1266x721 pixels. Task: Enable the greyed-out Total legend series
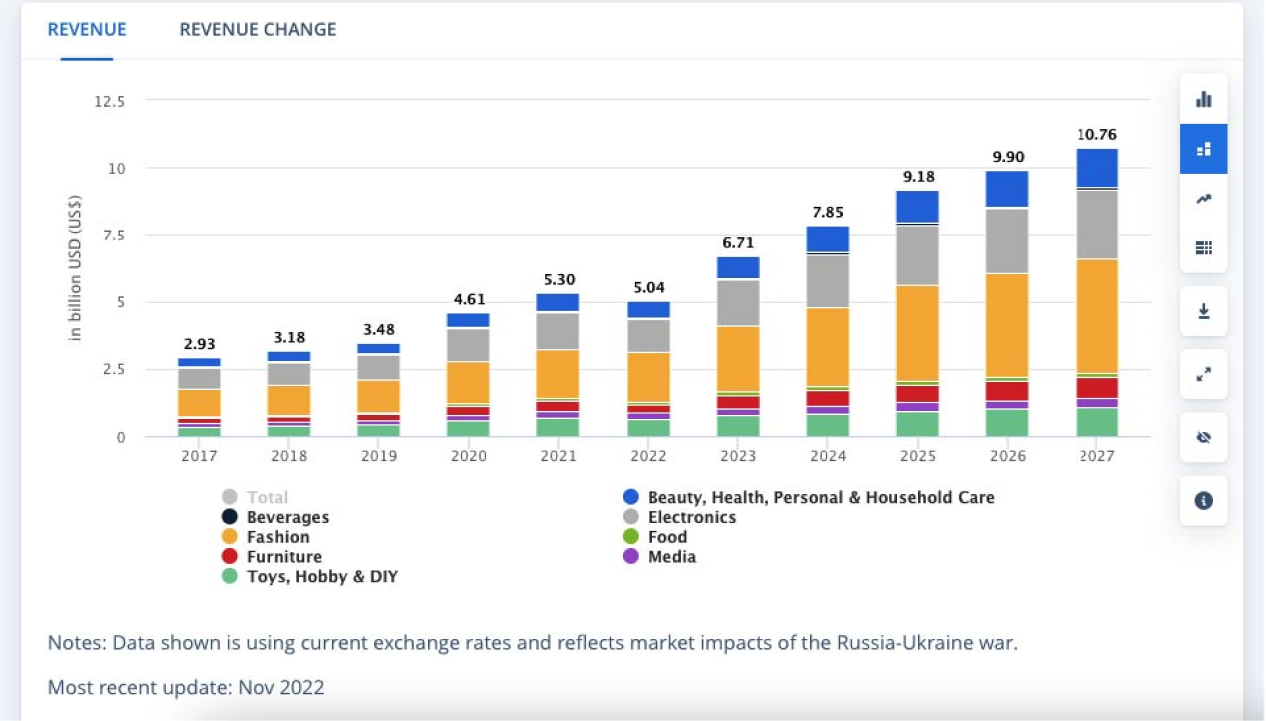266,497
